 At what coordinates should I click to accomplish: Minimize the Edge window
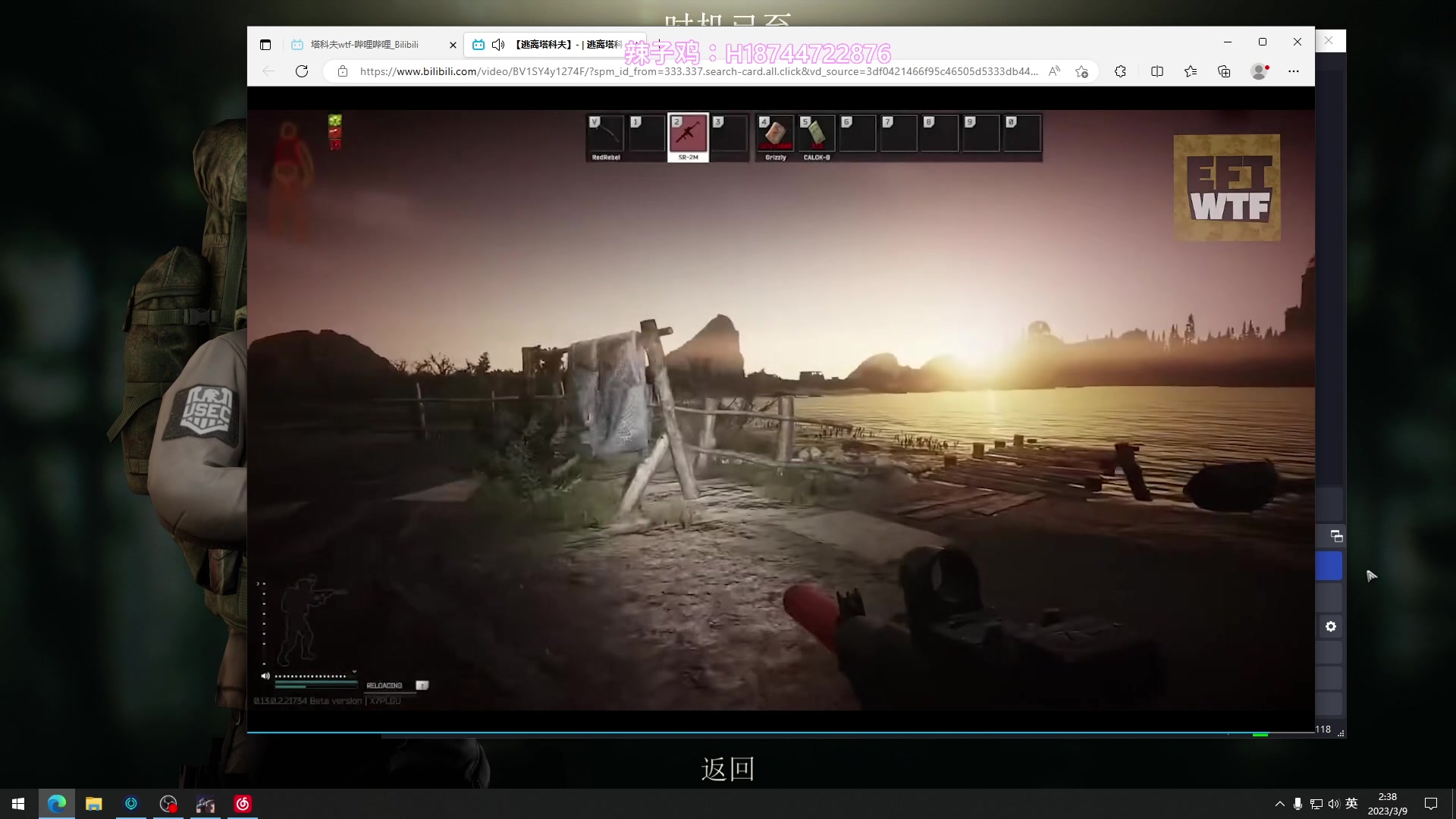tap(1228, 42)
